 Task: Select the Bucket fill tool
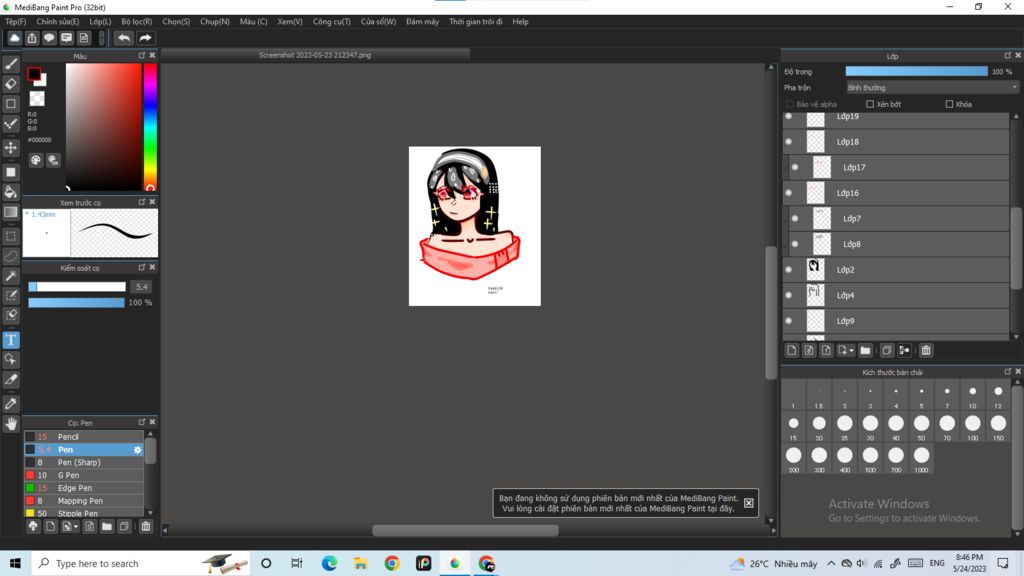(11, 192)
